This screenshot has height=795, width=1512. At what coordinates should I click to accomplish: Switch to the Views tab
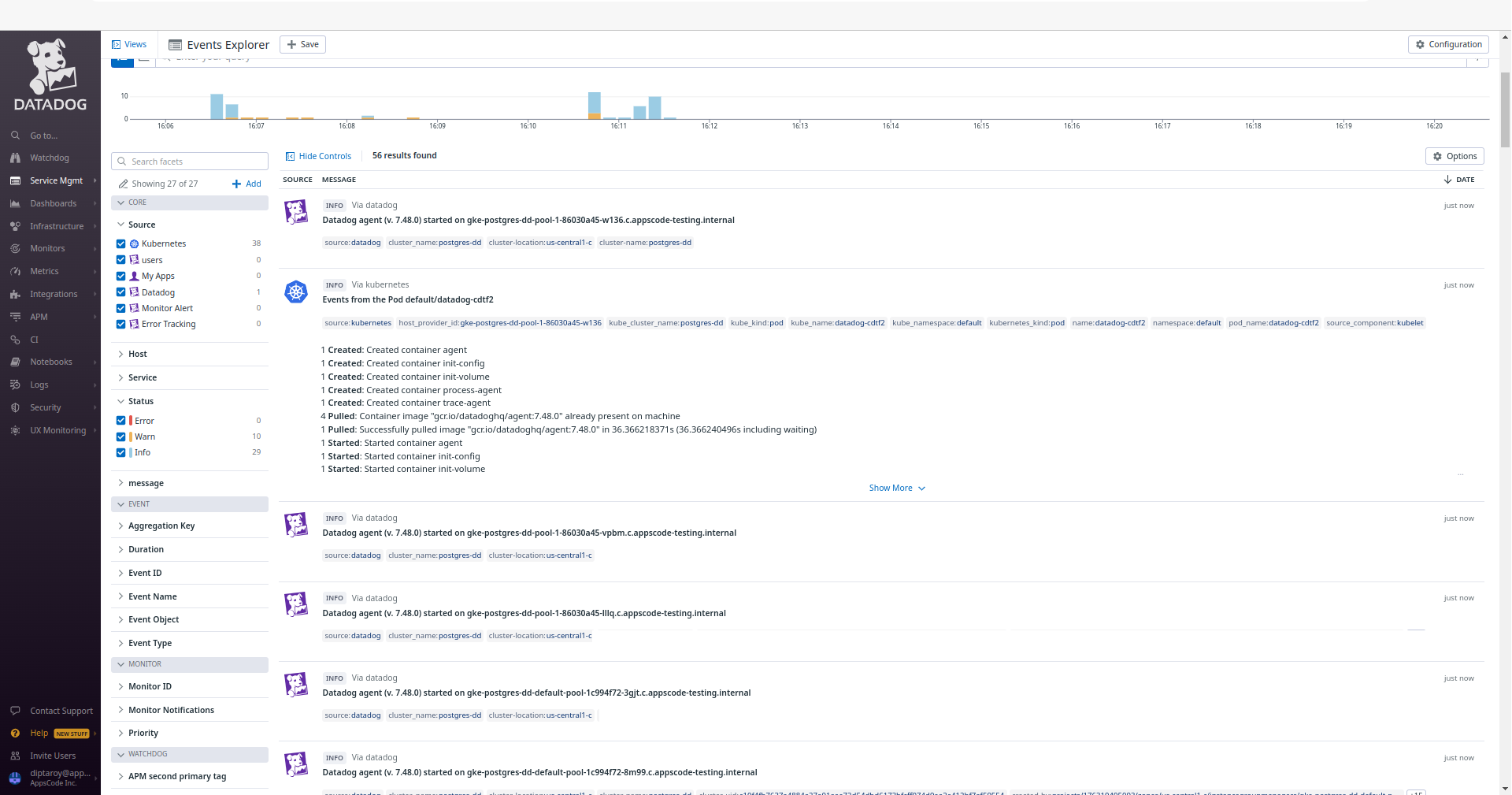129,44
